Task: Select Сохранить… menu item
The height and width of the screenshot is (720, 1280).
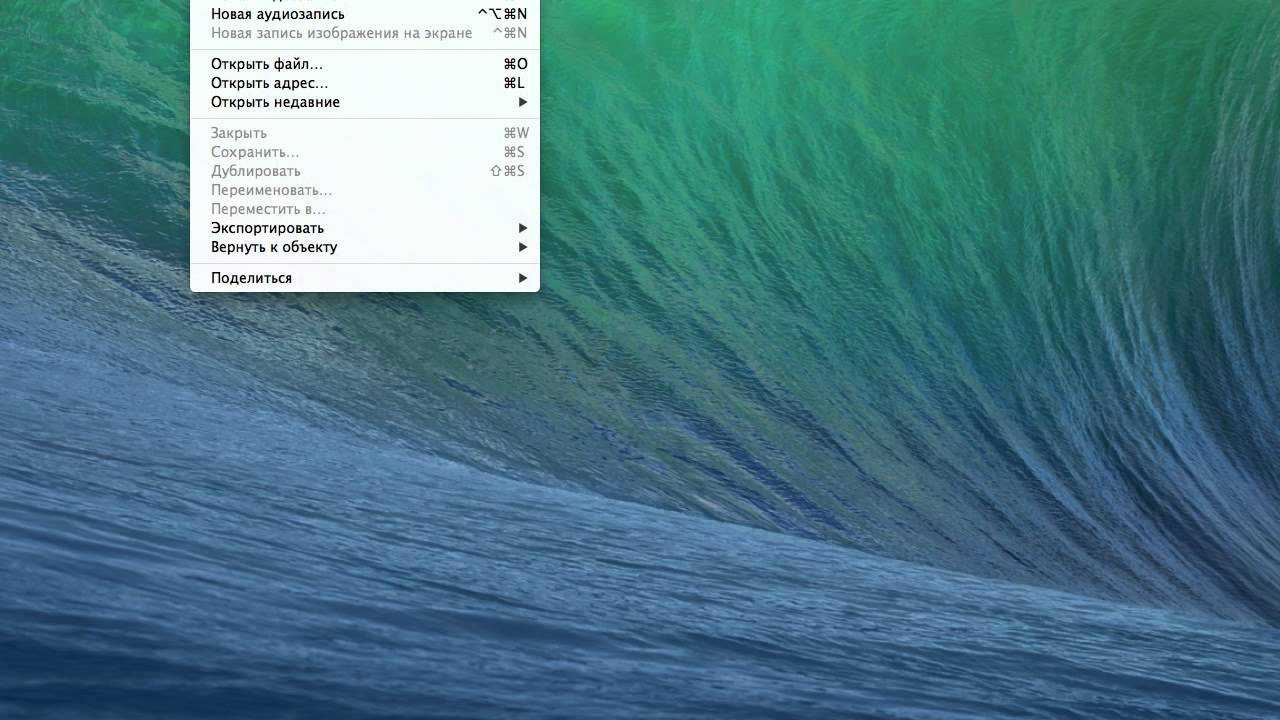Action: tap(365, 152)
